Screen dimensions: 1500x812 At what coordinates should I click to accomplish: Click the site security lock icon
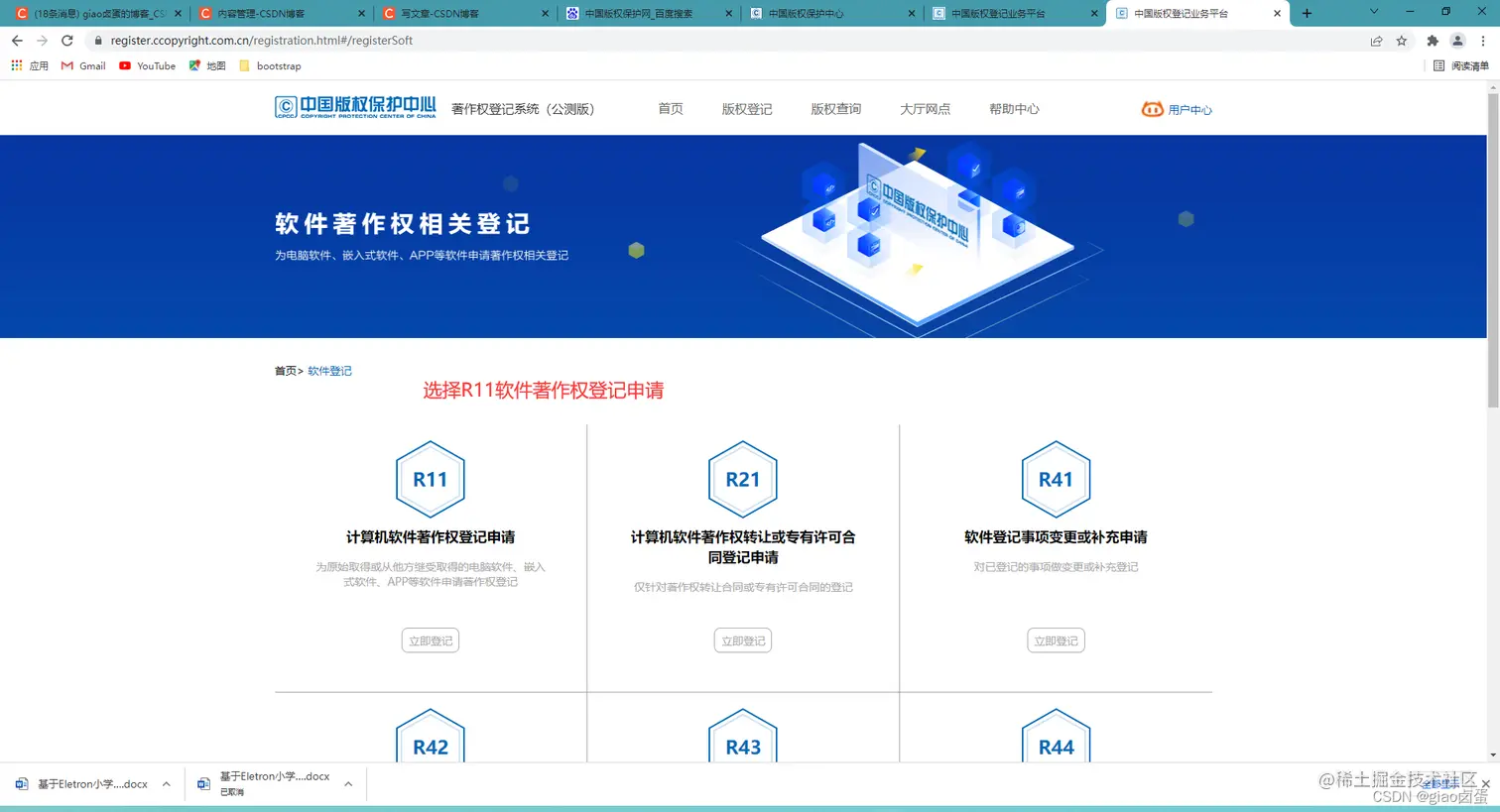click(x=99, y=42)
